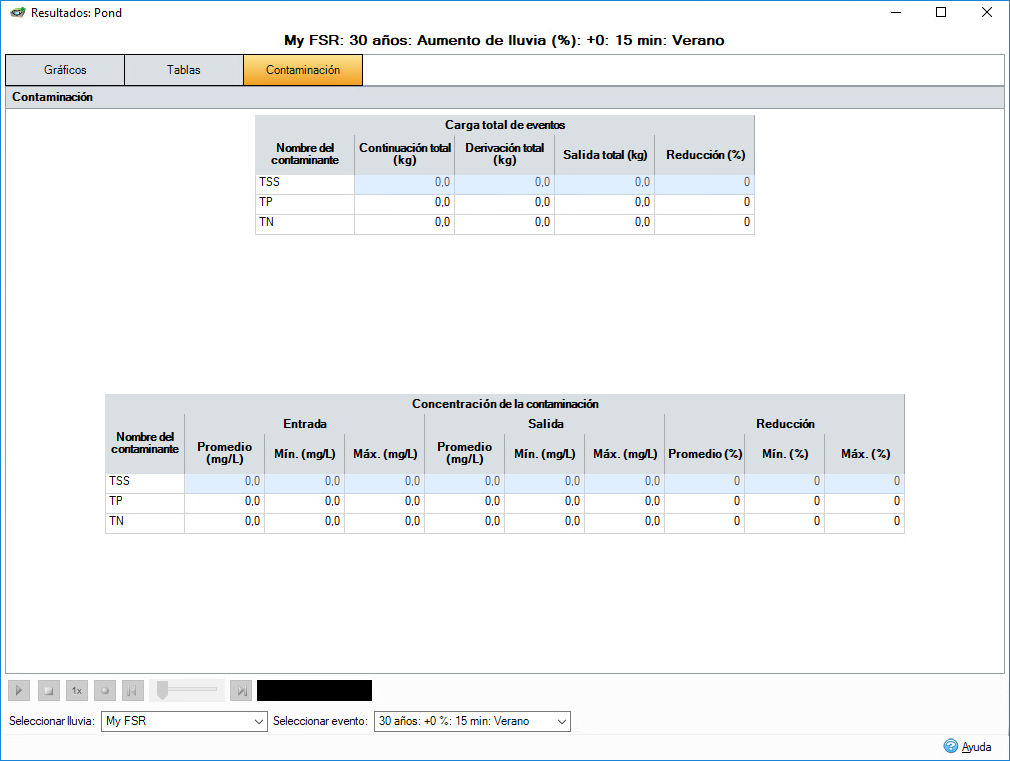The width and height of the screenshot is (1010, 761).
Task: Switch to the Tablas tab
Action: (x=184, y=70)
